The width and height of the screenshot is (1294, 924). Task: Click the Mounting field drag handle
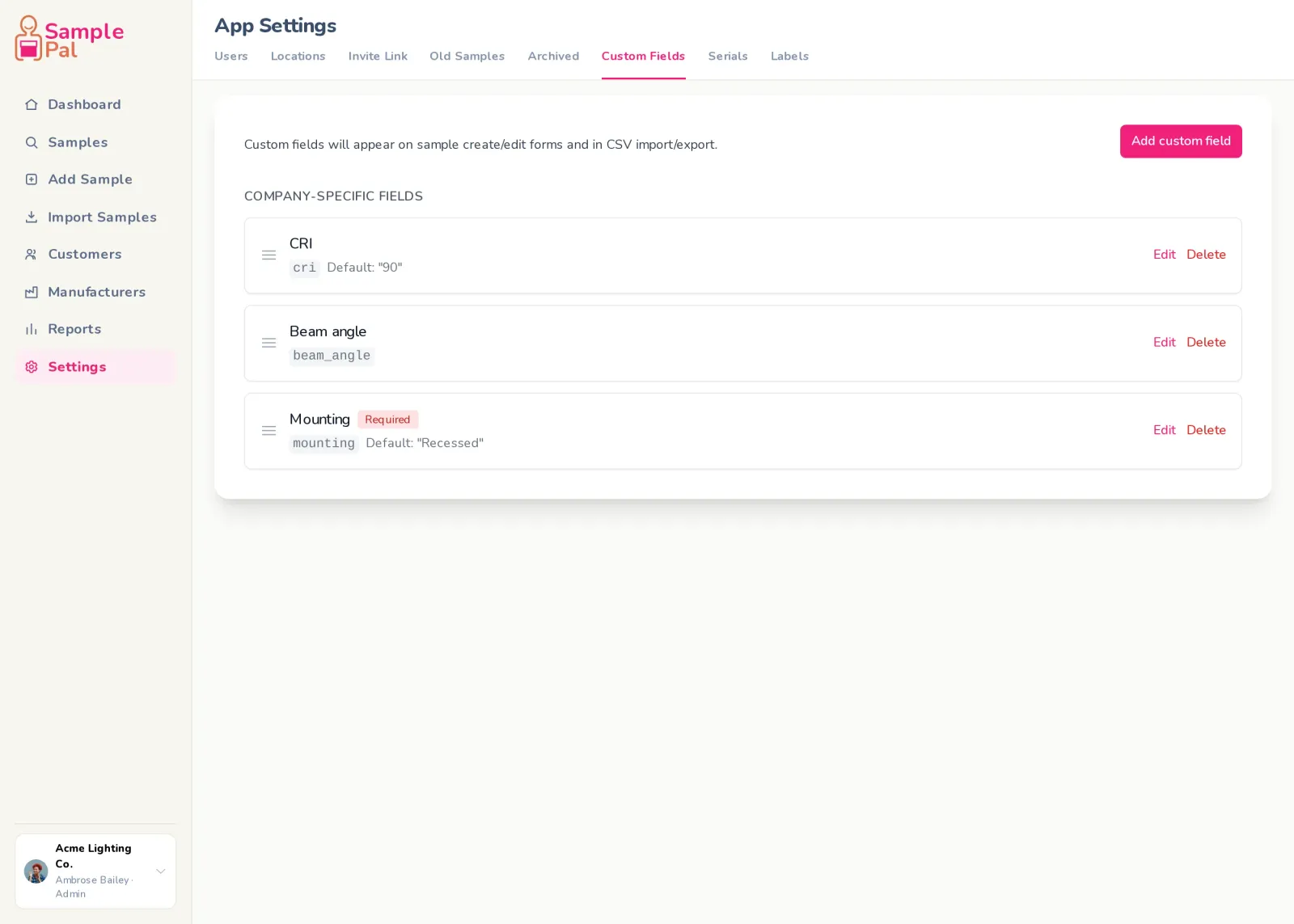click(x=269, y=430)
